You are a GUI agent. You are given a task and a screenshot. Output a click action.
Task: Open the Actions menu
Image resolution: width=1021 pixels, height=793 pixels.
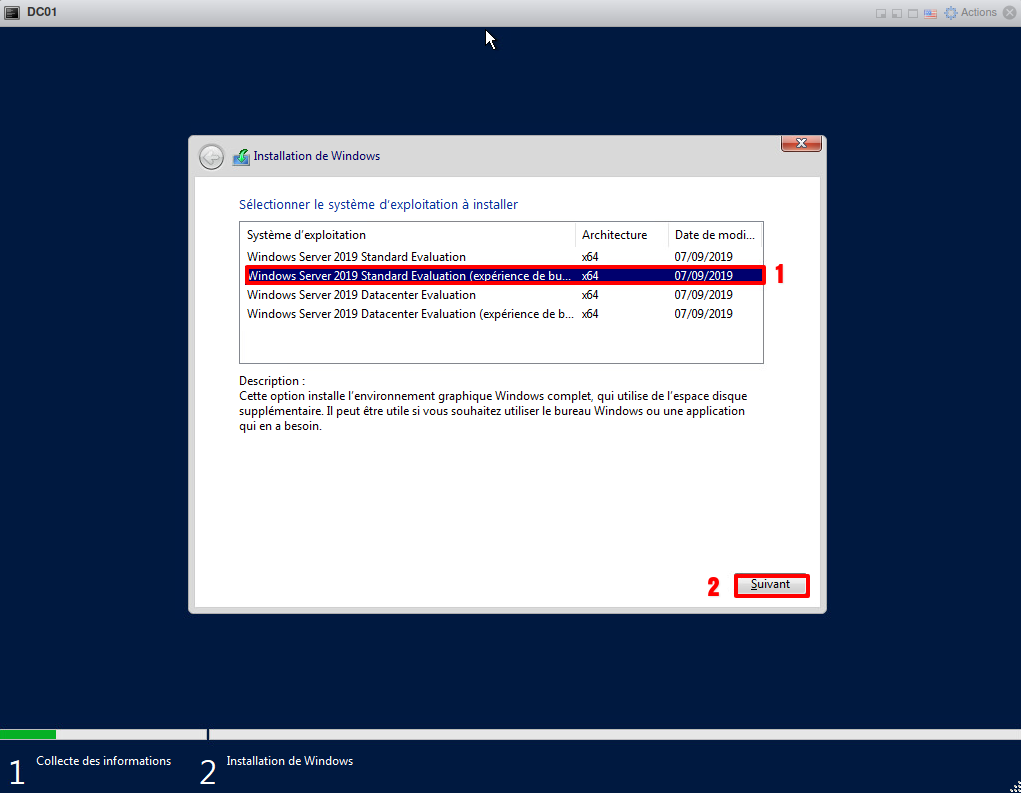[978, 13]
